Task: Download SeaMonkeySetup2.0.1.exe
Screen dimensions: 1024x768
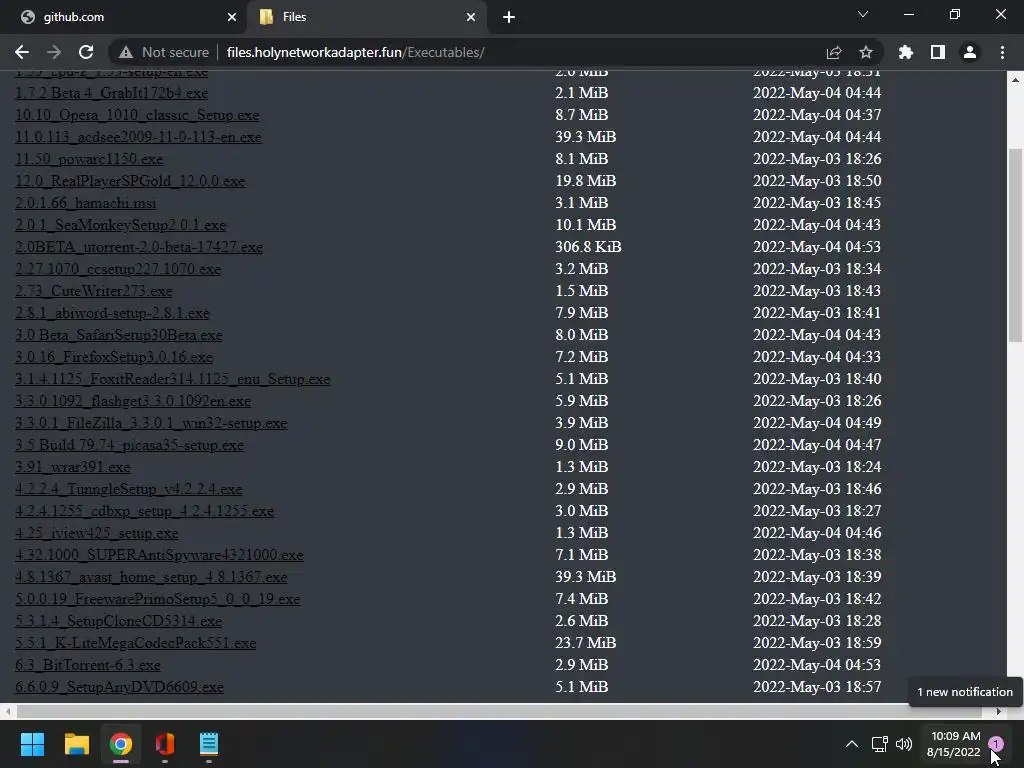Action: tap(120, 225)
